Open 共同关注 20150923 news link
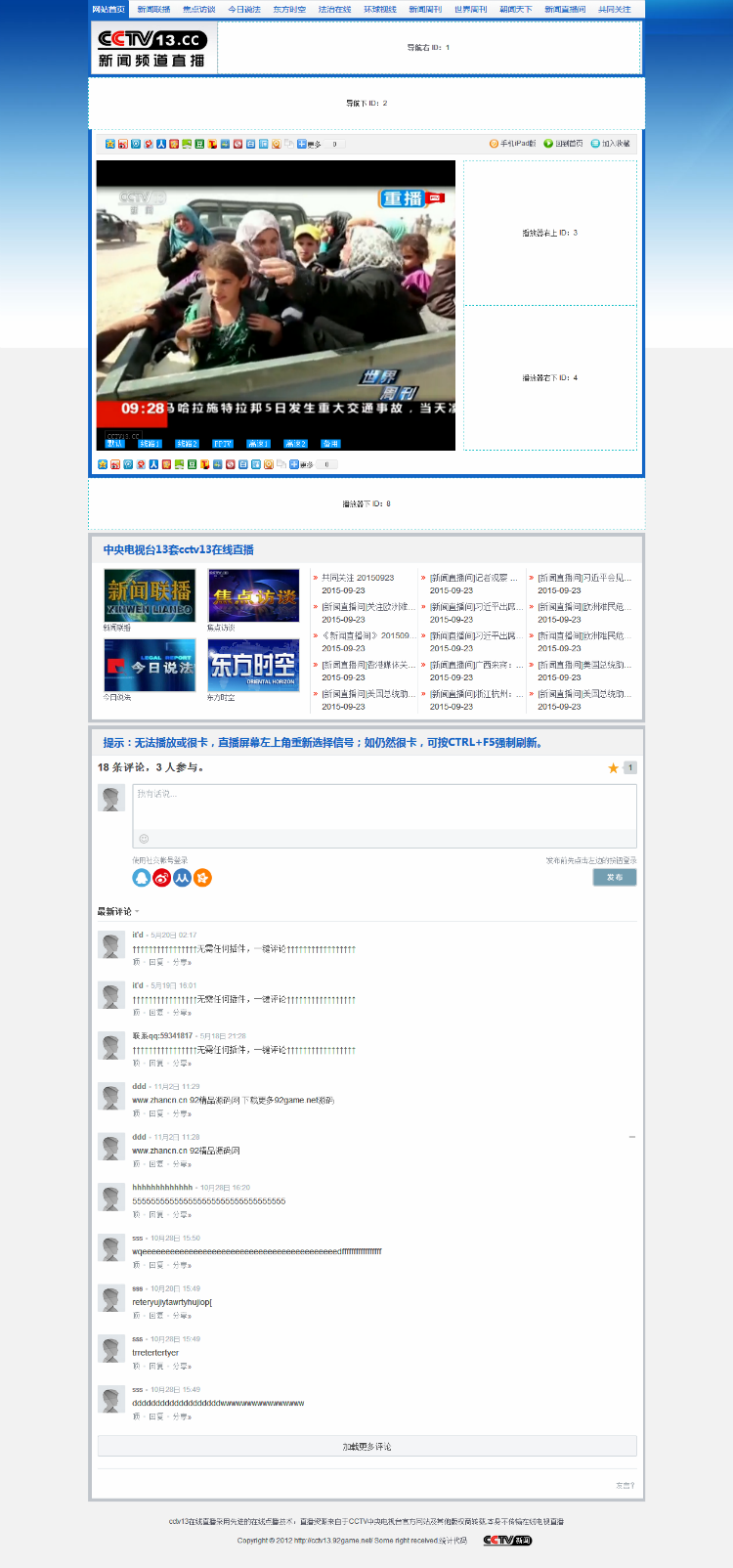The width and height of the screenshot is (733, 1568). pyautogui.click(x=358, y=578)
